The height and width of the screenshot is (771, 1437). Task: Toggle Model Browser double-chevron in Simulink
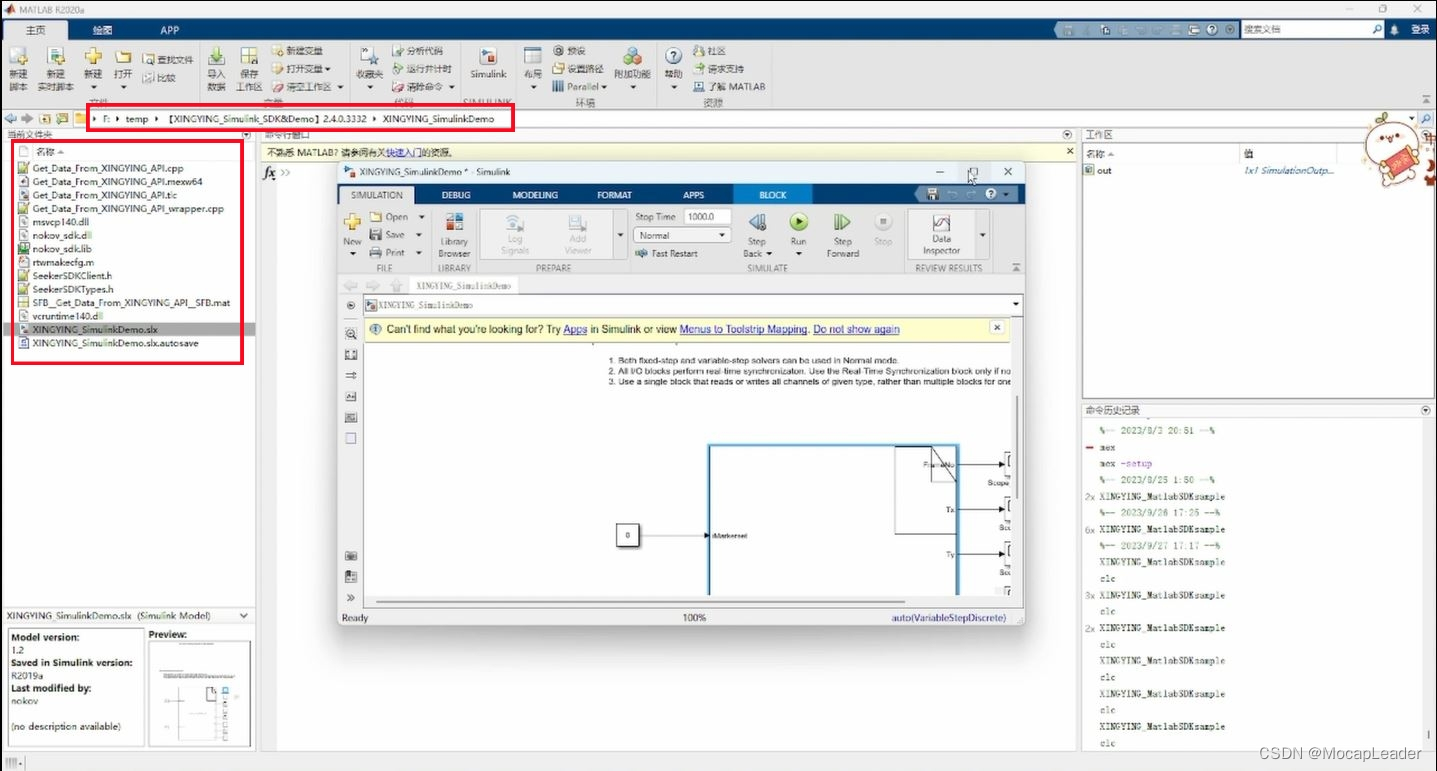click(351, 598)
